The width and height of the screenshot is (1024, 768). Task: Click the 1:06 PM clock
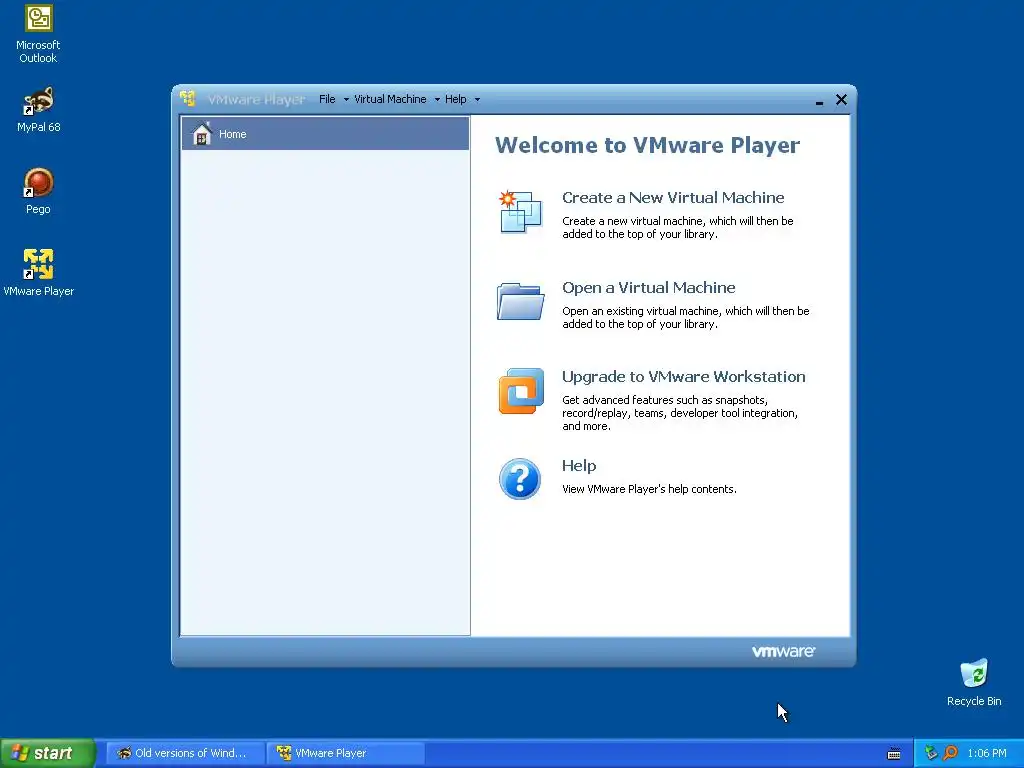(x=987, y=754)
